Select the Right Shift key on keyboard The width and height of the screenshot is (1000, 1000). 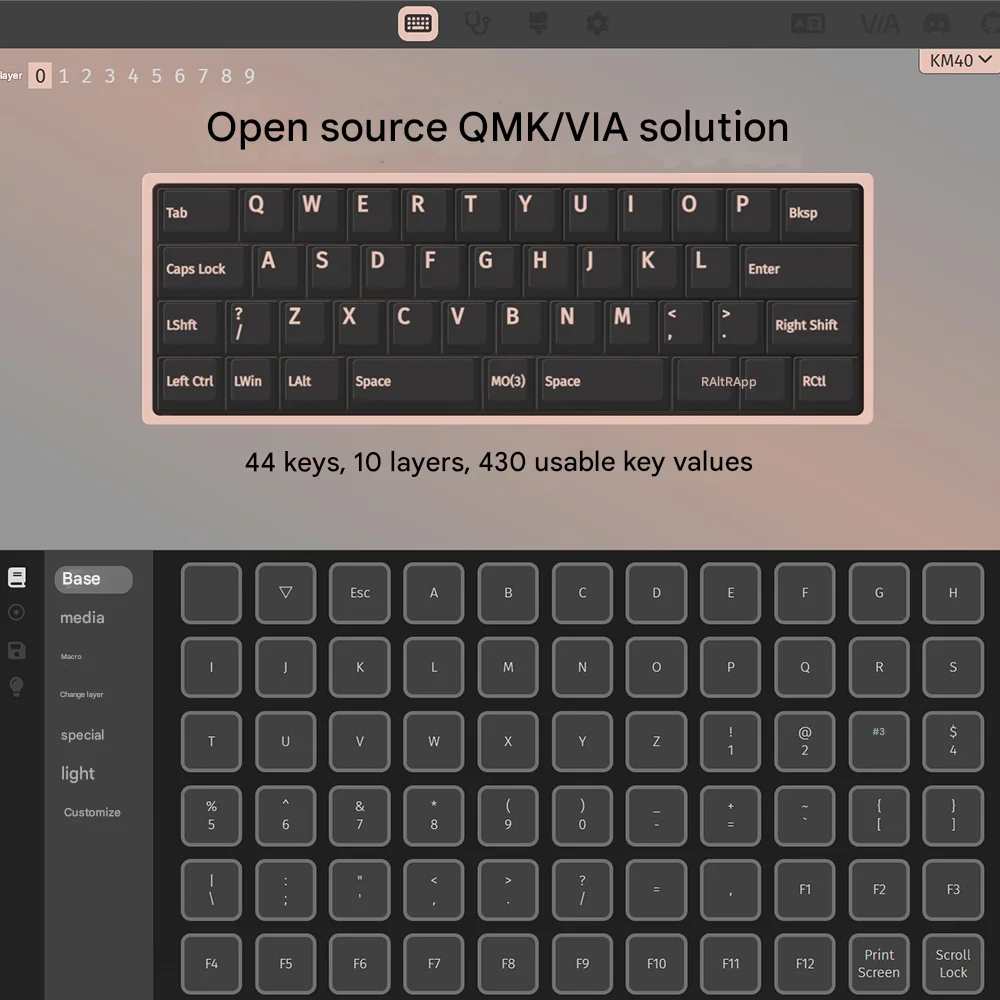pyautogui.click(x=812, y=325)
